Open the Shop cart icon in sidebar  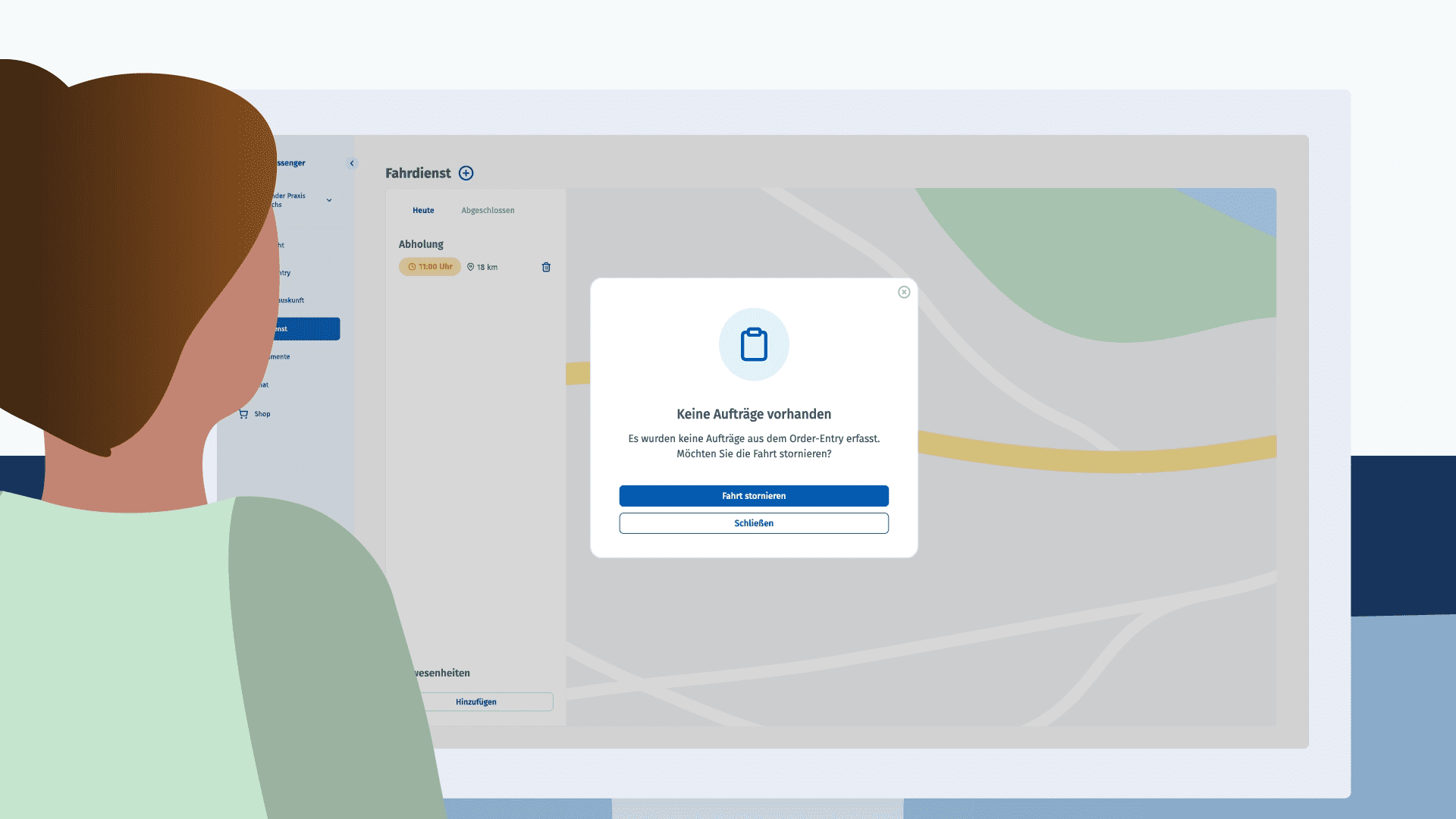(243, 414)
